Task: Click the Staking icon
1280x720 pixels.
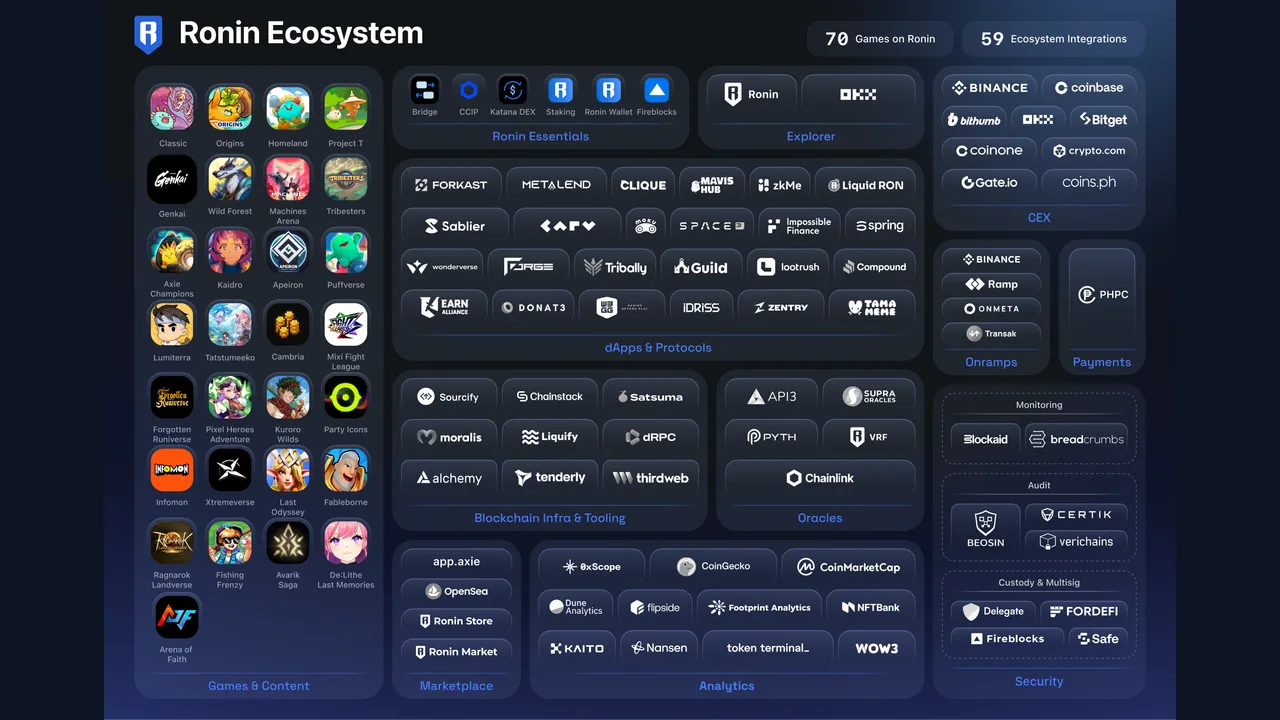Action: click(x=561, y=90)
